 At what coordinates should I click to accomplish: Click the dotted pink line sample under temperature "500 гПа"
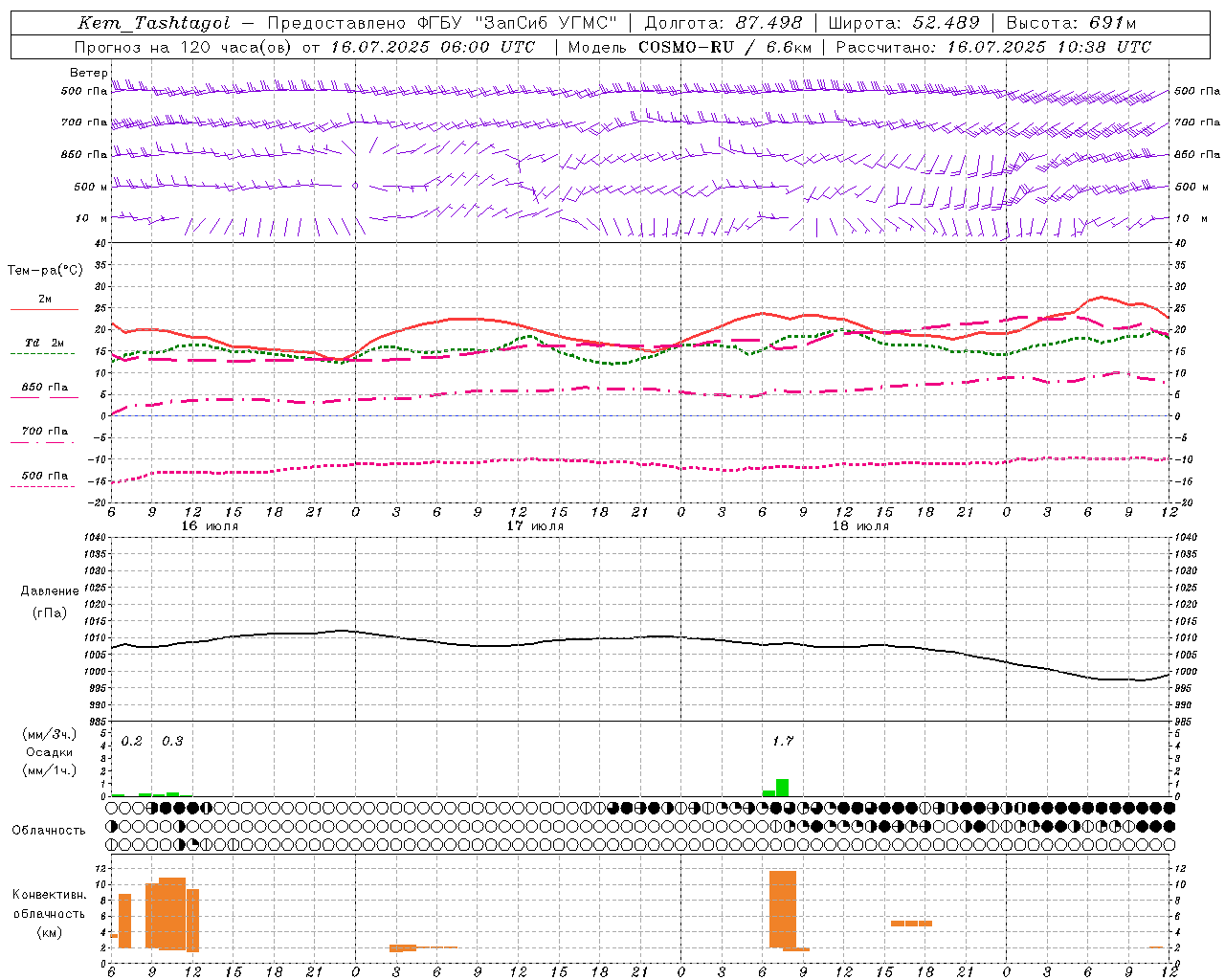pos(42,487)
